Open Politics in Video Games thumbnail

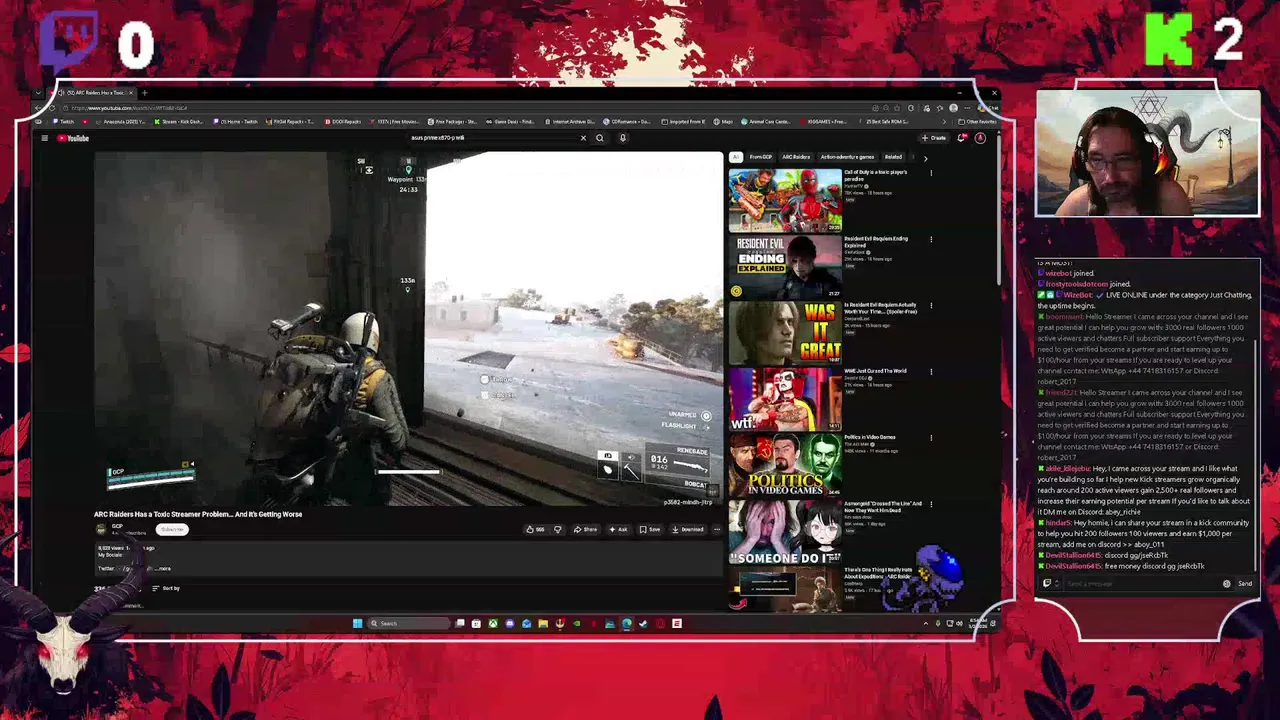click(785, 464)
